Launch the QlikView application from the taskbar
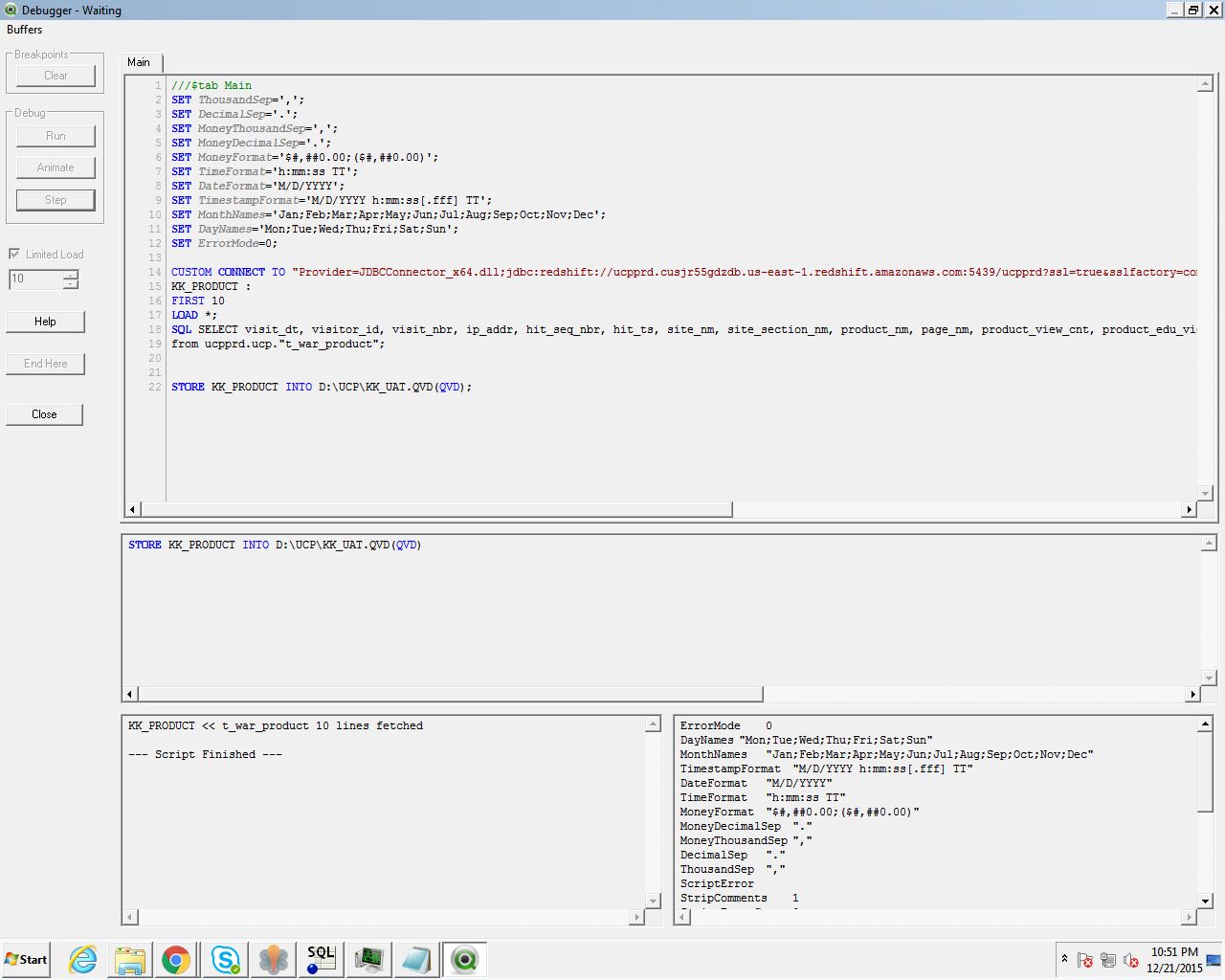Image resolution: width=1225 pixels, height=980 pixels. [x=464, y=959]
